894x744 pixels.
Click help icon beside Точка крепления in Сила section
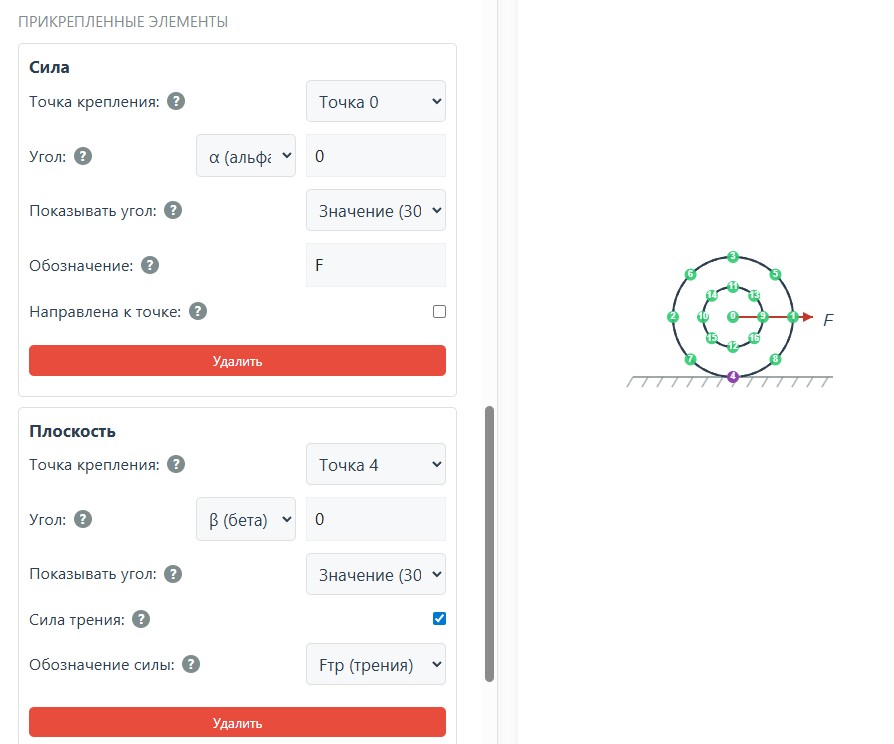[176, 101]
